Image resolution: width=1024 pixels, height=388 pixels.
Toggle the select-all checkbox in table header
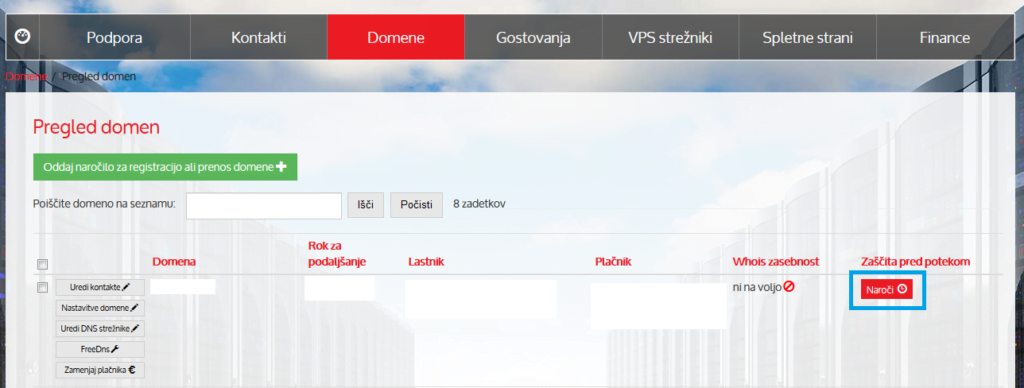point(42,265)
